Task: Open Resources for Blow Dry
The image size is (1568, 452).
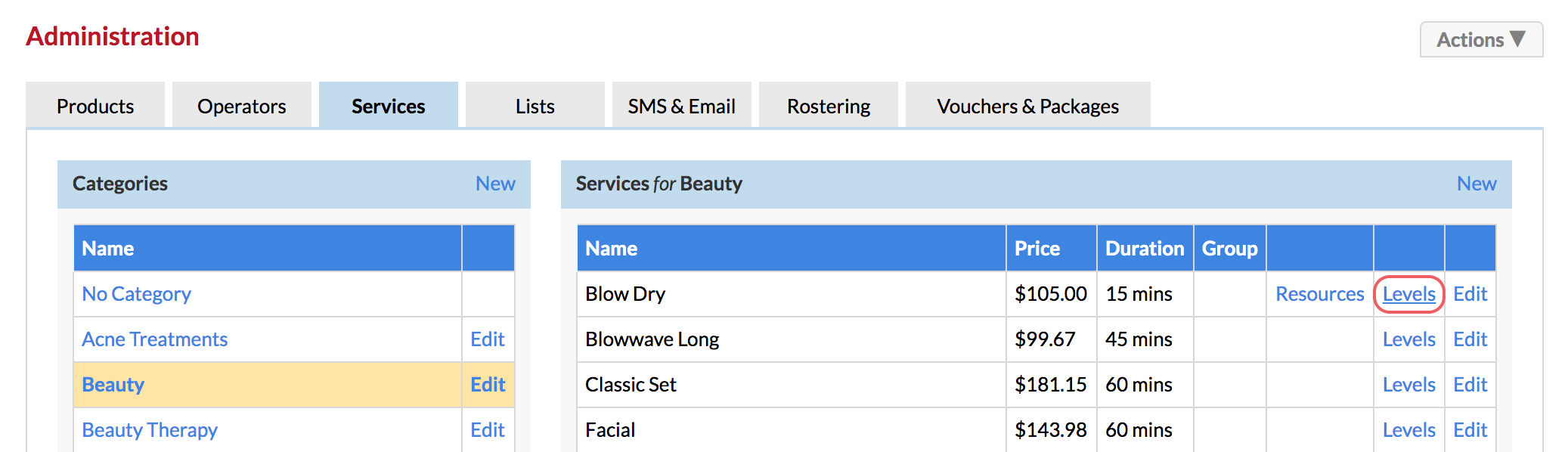Action: coord(1320,294)
